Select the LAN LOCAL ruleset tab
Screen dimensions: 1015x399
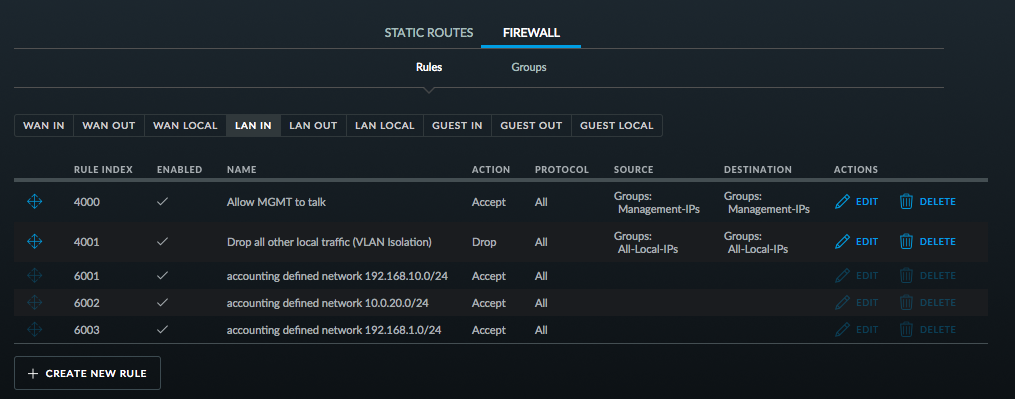(x=385, y=126)
